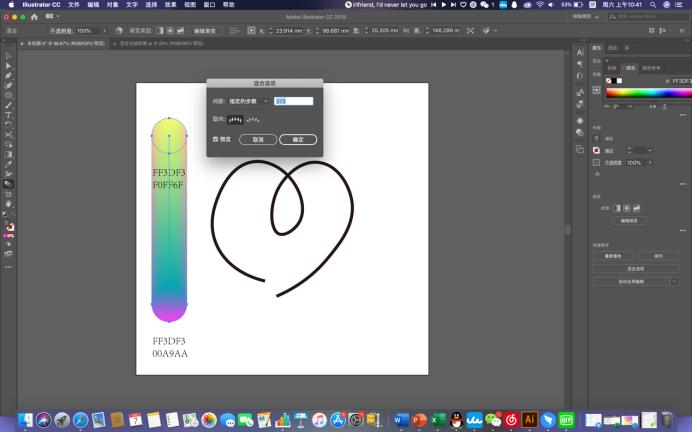Pick a hue on color spectrum bar

(649, 93)
